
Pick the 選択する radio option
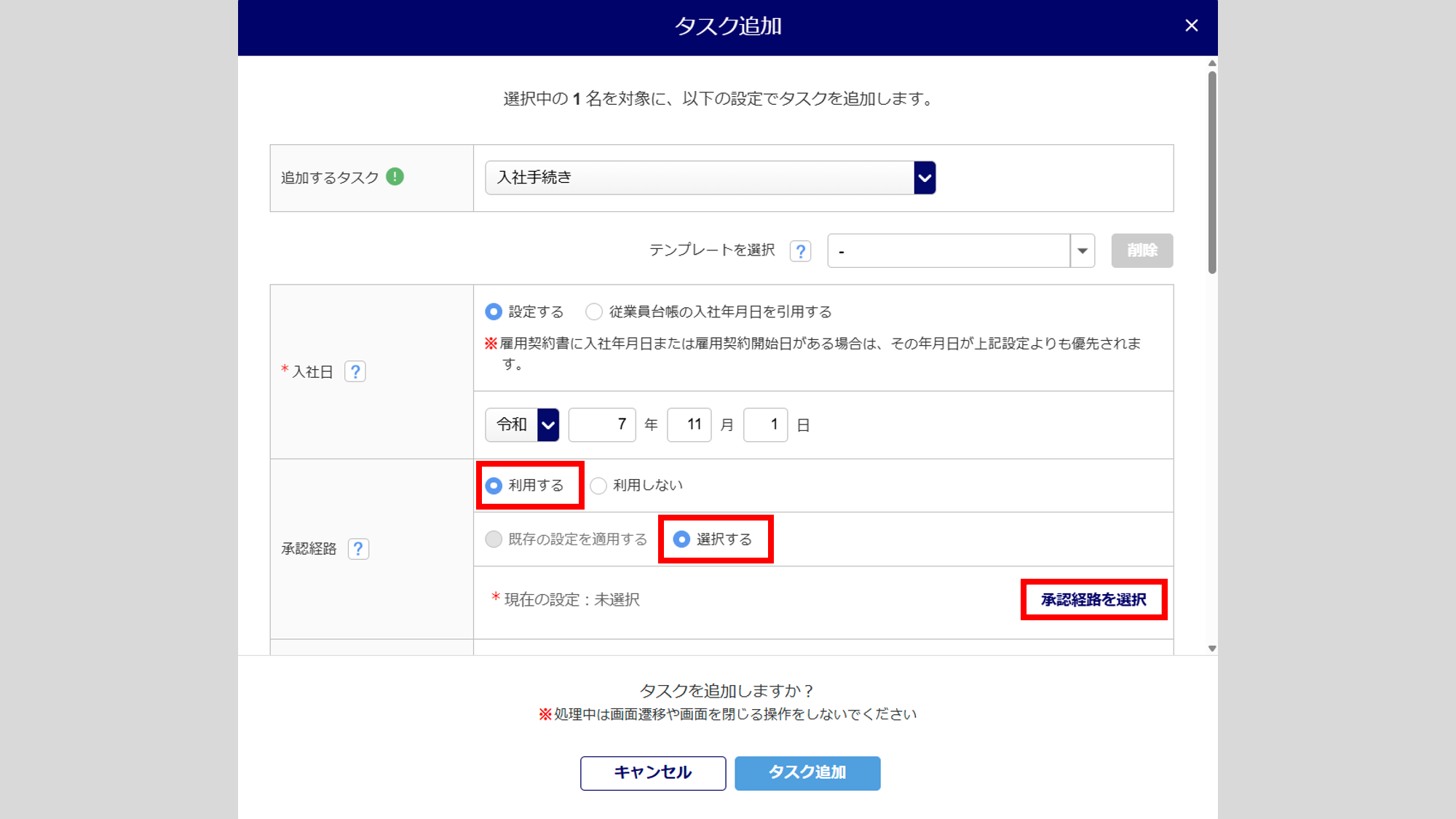[x=681, y=539]
